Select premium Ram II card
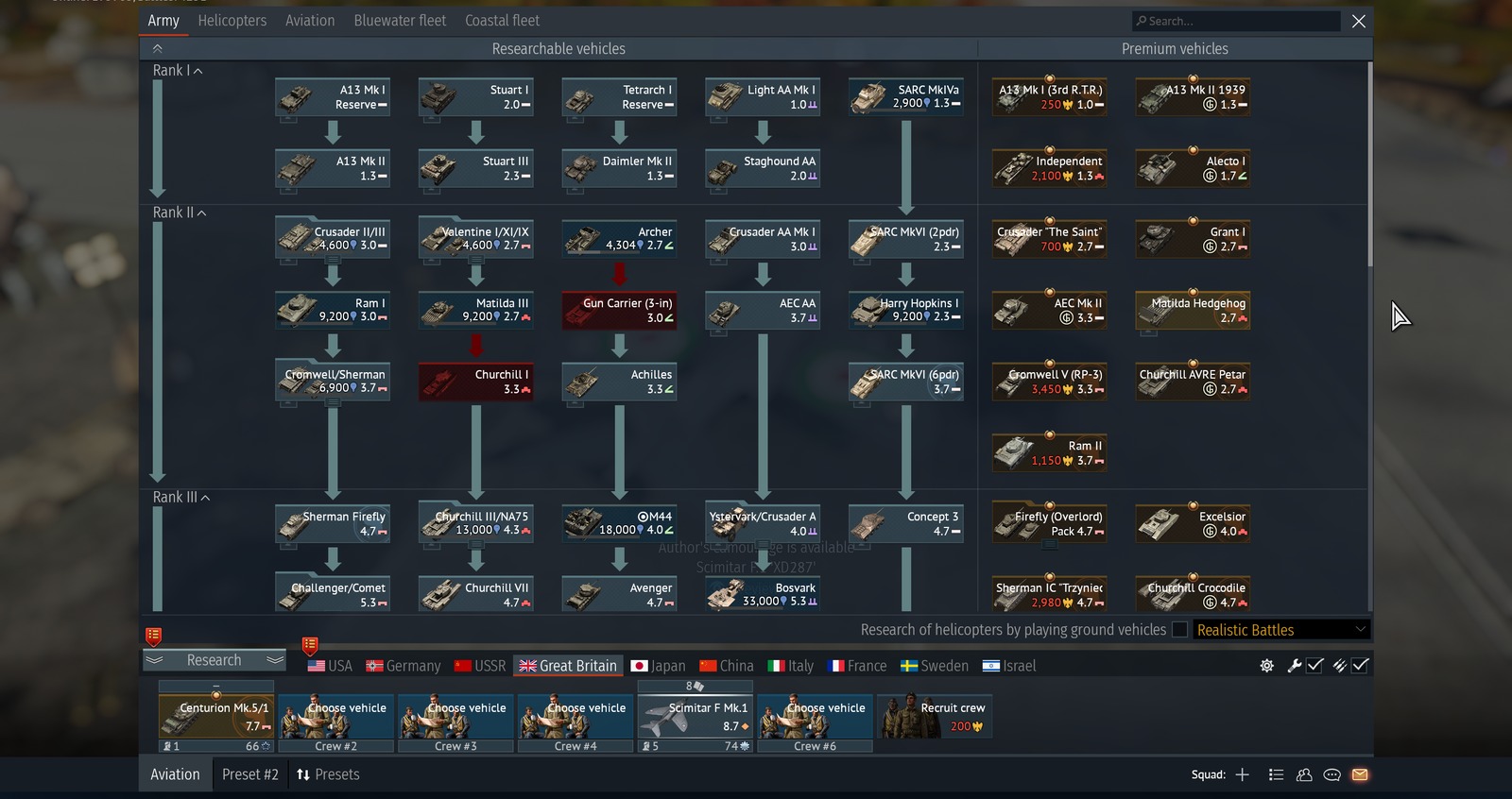The width and height of the screenshot is (1512, 799). click(x=1049, y=453)
